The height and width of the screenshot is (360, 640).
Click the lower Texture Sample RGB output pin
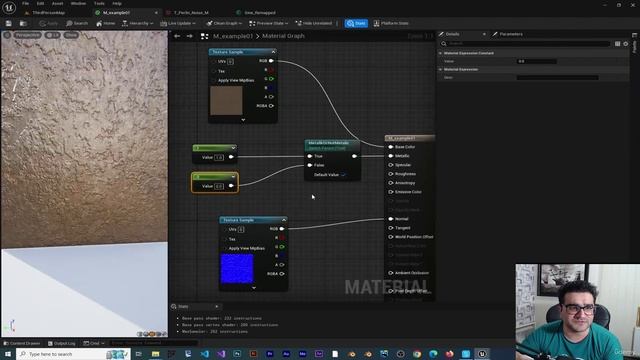(282, 229)
